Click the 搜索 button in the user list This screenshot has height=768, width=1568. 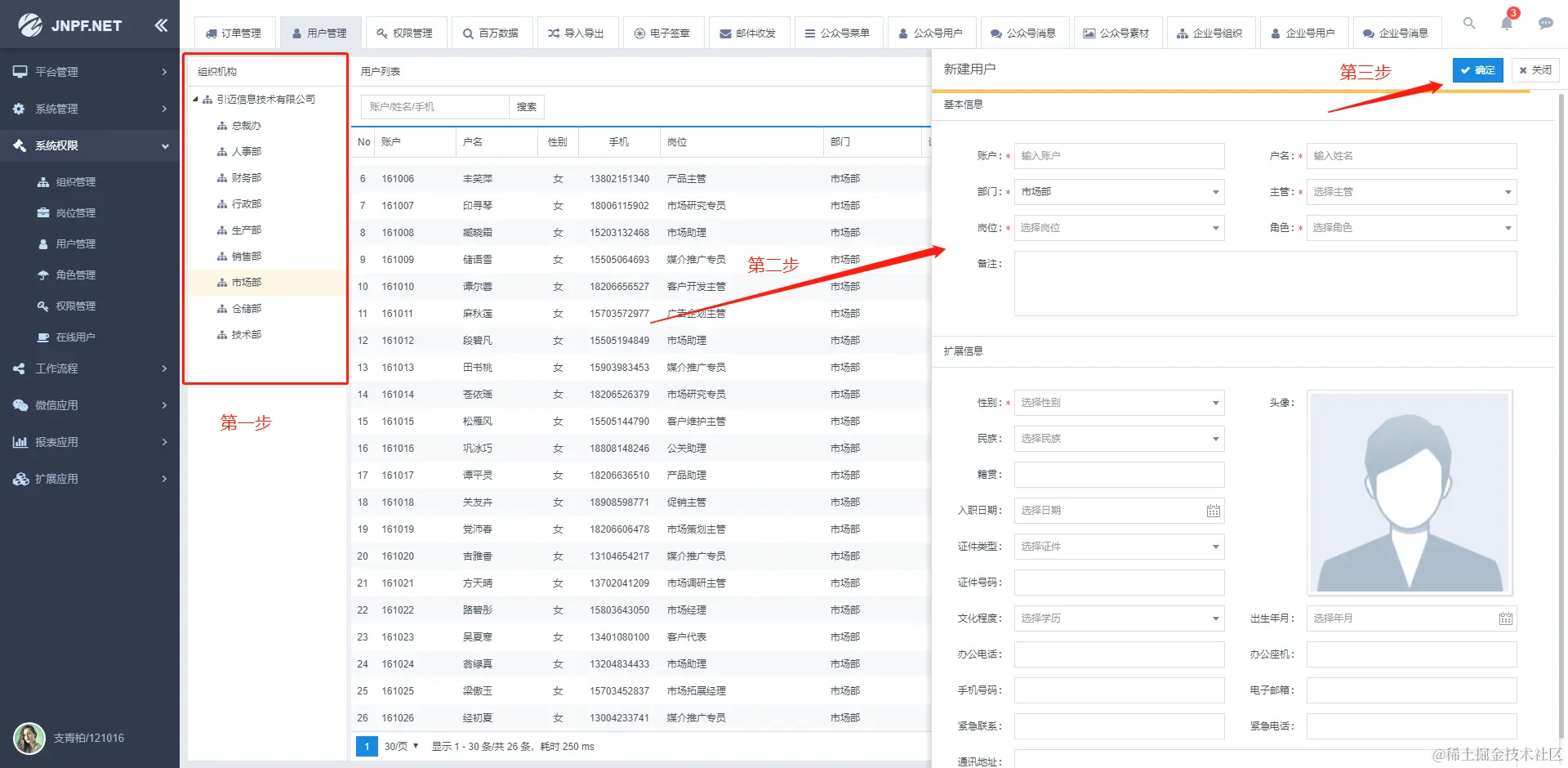pyautogui.click(x=526, y=106)
